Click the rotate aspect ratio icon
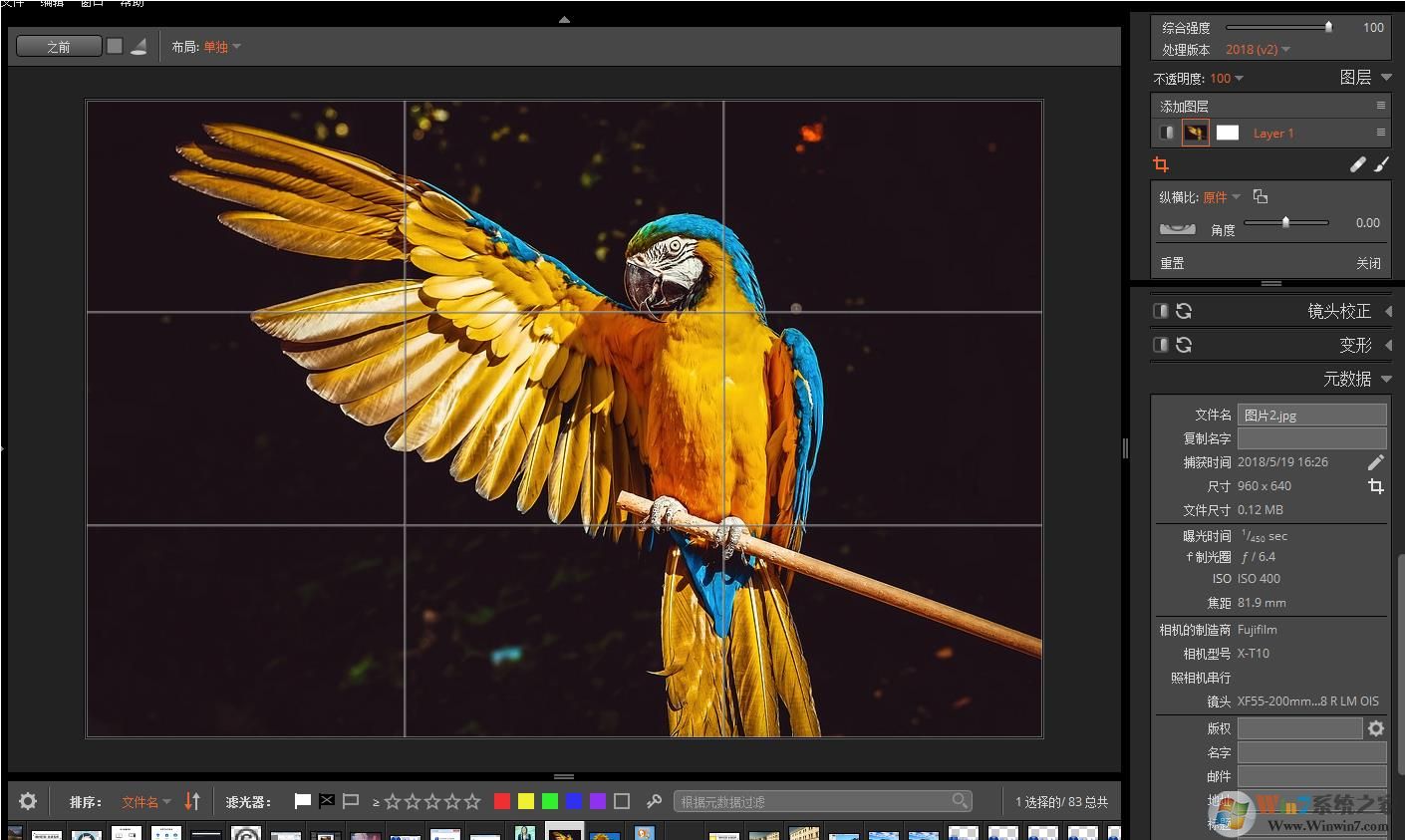1405x840 pixels. tap(1260, 196)
